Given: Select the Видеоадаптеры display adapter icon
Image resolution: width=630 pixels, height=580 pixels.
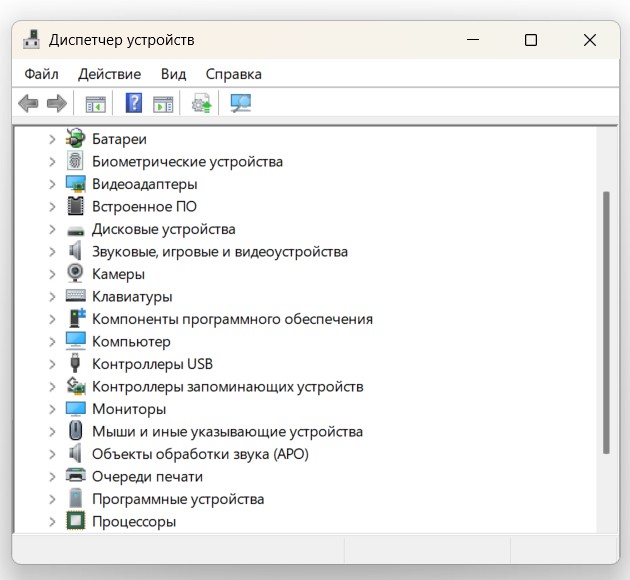Looking at the screenshot, I should [76, 184].
